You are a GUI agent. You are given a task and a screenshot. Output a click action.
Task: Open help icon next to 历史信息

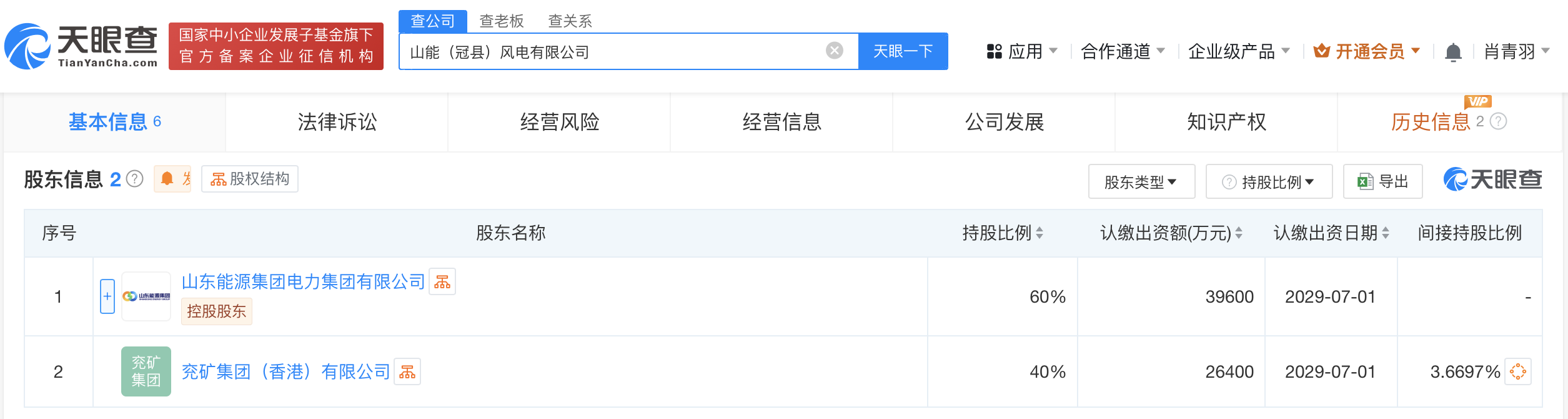tap(1499, 121)
